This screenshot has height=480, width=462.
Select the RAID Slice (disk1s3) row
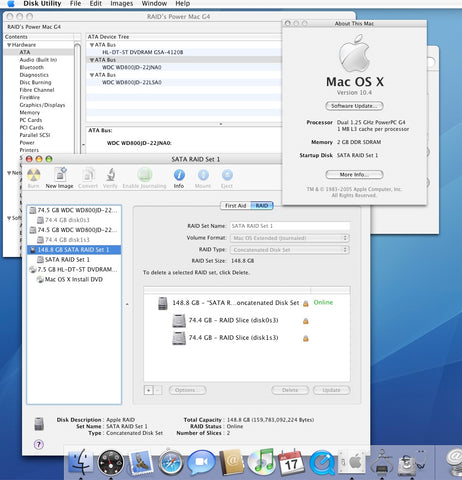[x=247, y=338]
